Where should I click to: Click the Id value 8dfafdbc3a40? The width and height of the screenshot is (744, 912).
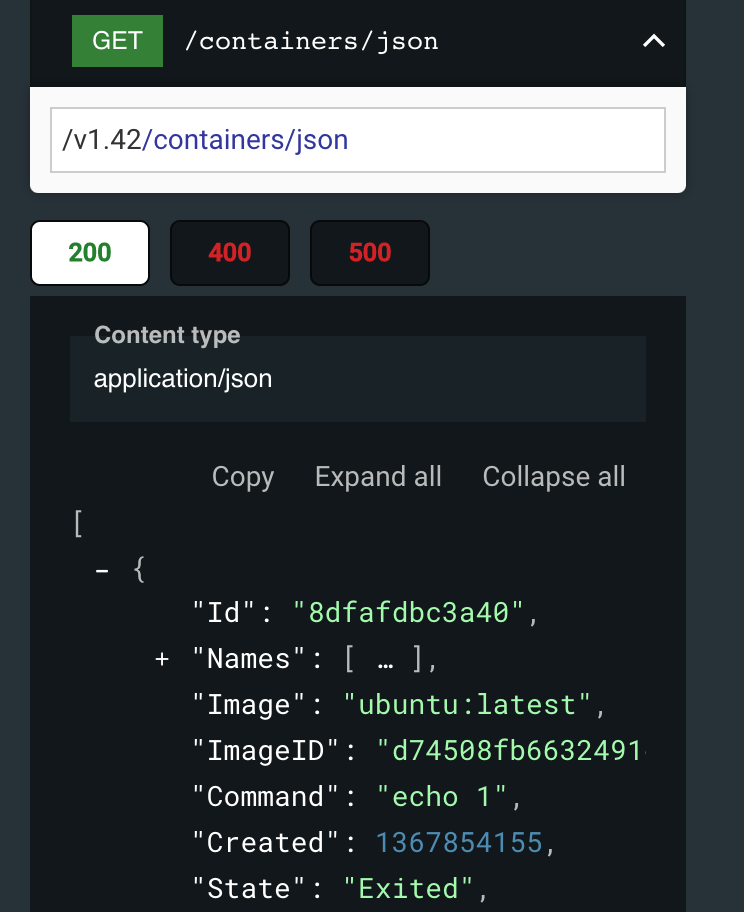pos(409,613)
